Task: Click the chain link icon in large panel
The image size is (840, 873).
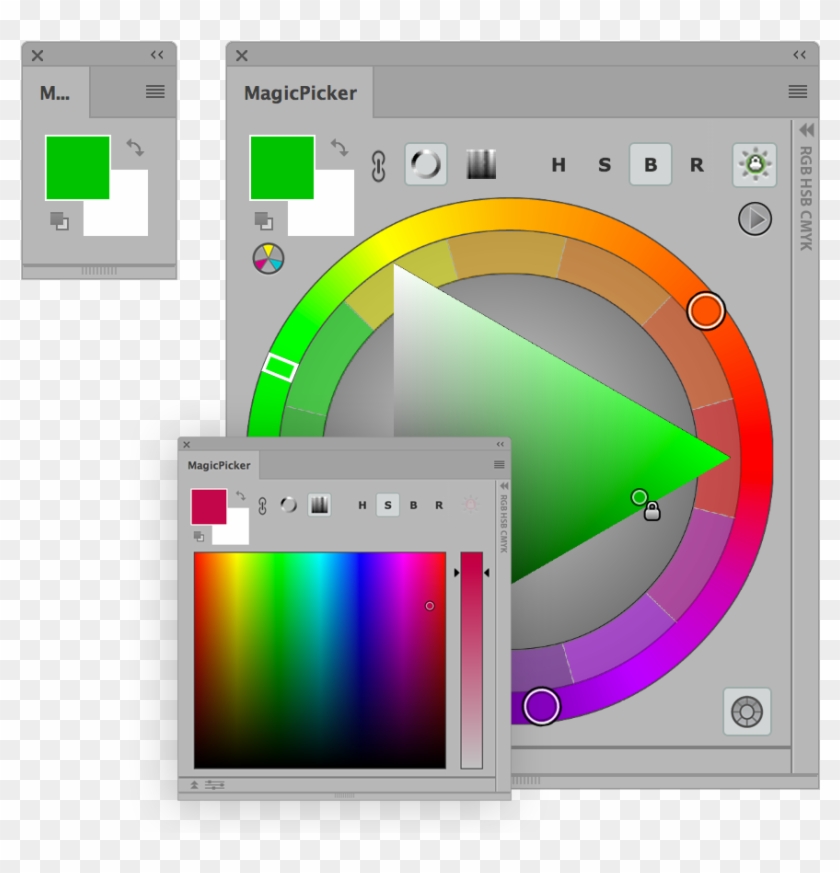Action: (379, 165)
